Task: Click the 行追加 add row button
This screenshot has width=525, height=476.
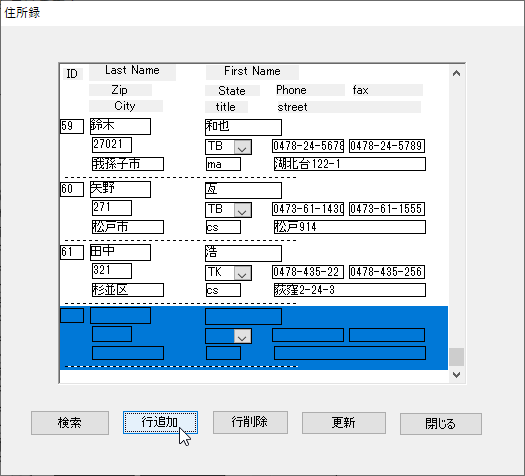Action: click(x=160, y=422)
